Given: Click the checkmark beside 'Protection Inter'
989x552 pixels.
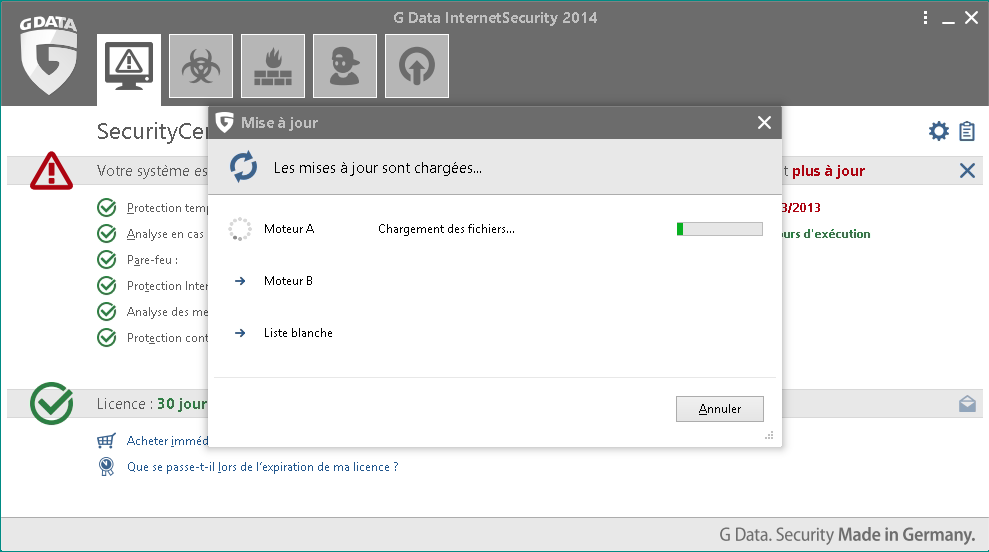Looking at the screenshot, I should (x=107, y=286).
